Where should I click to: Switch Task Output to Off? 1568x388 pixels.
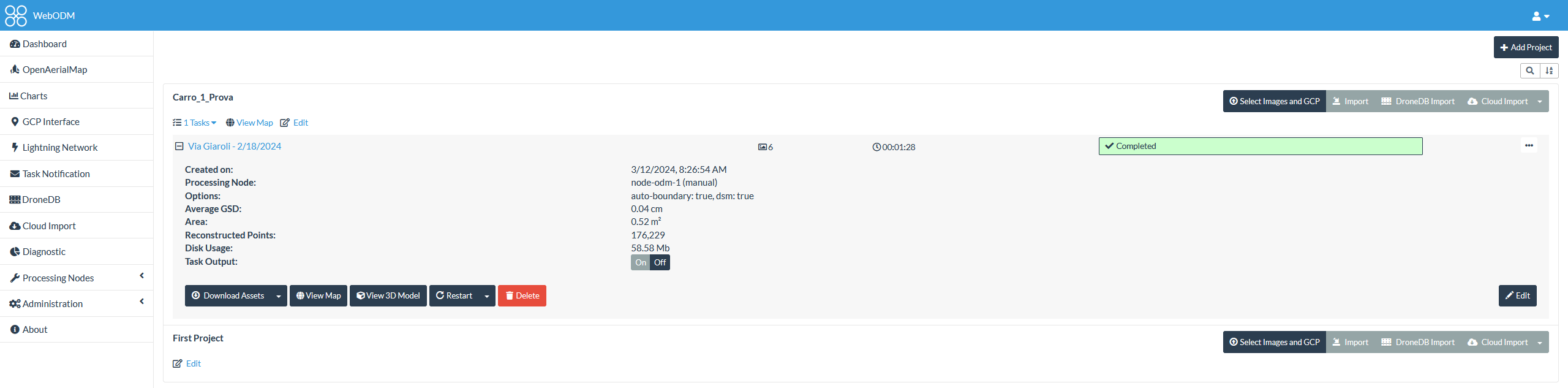tap(660, 262)
